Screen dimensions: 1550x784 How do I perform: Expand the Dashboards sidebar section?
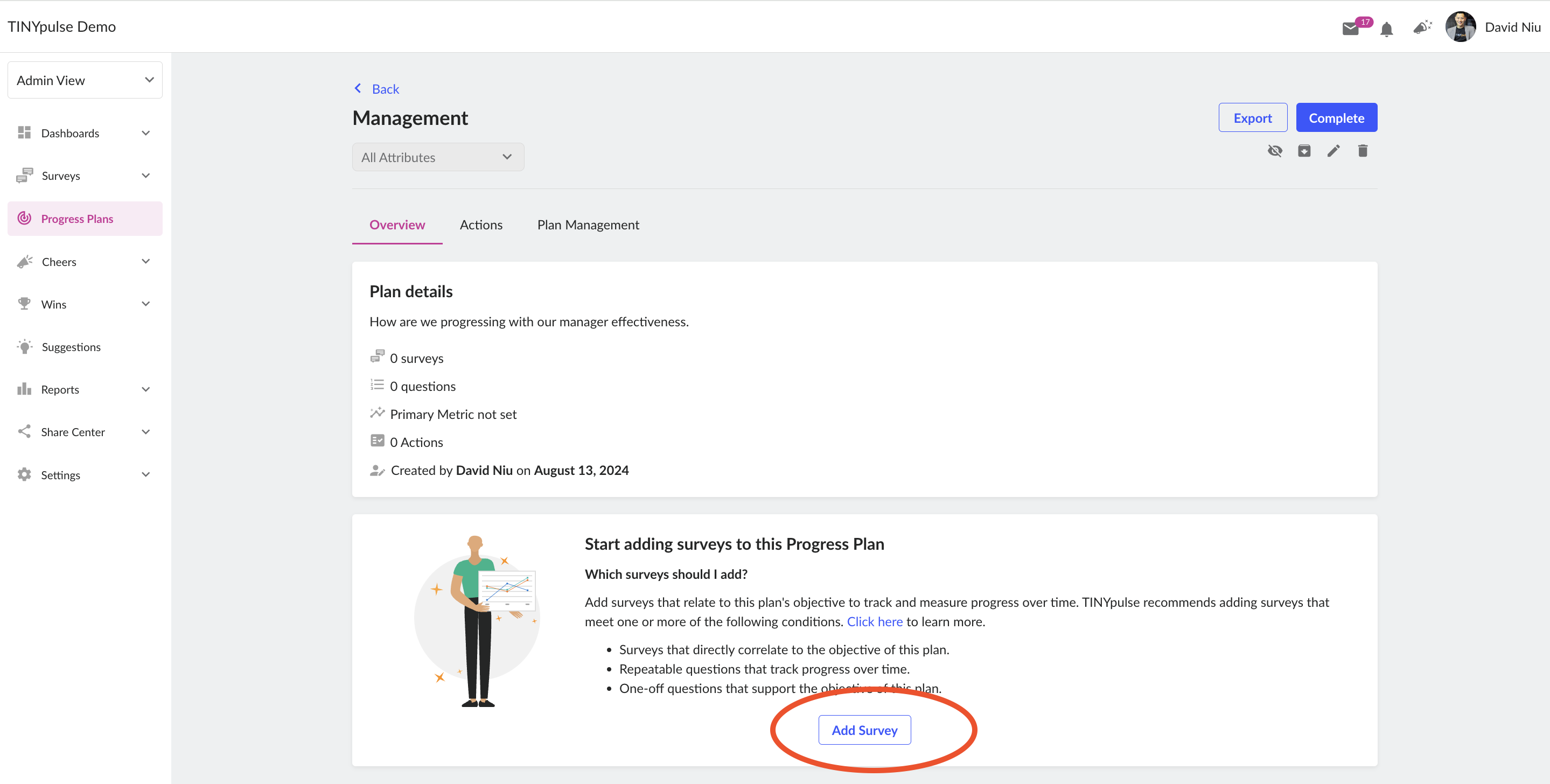point(85,133)
